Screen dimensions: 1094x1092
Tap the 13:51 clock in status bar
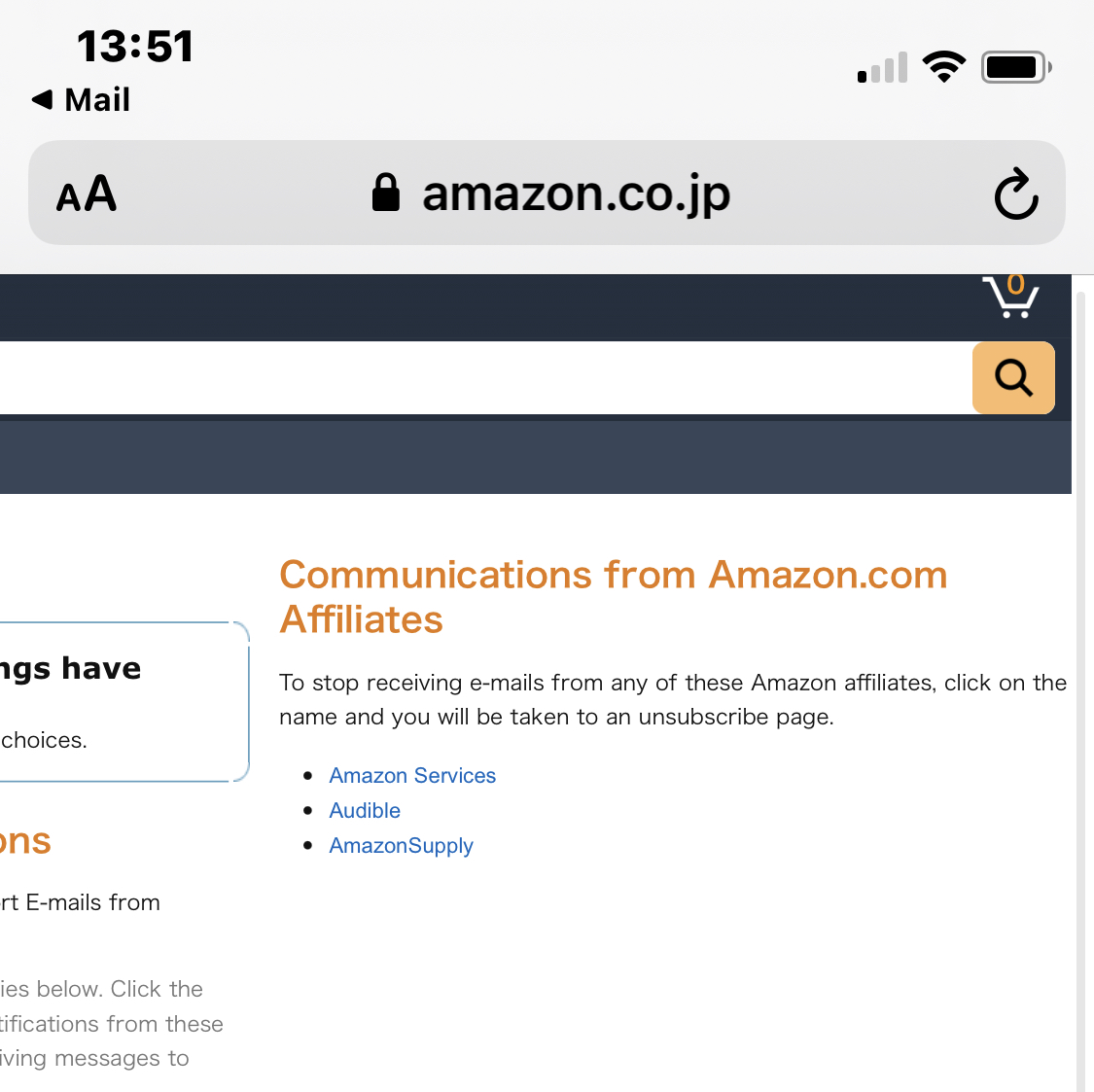point(135,47)
